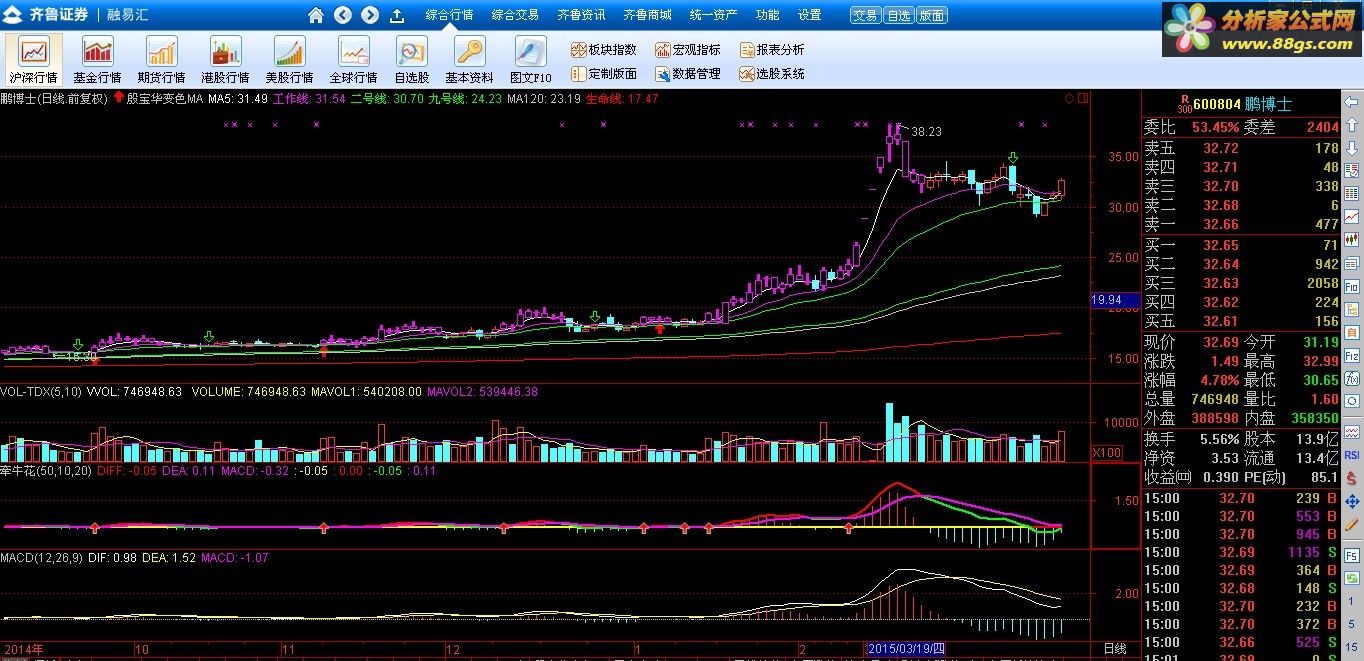Click 卖五 price 32.72
Viewport: 1364px width, 661px height.
coord(1220,148)
